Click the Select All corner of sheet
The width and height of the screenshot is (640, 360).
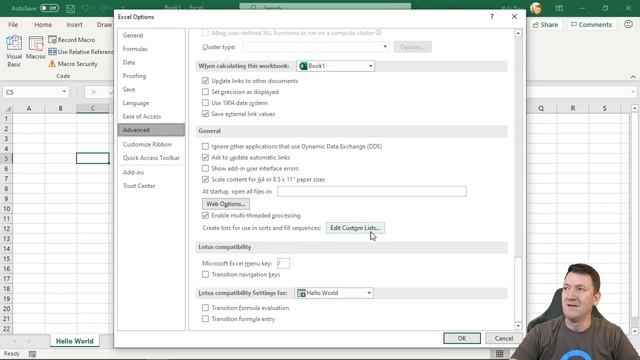point(7,109)
